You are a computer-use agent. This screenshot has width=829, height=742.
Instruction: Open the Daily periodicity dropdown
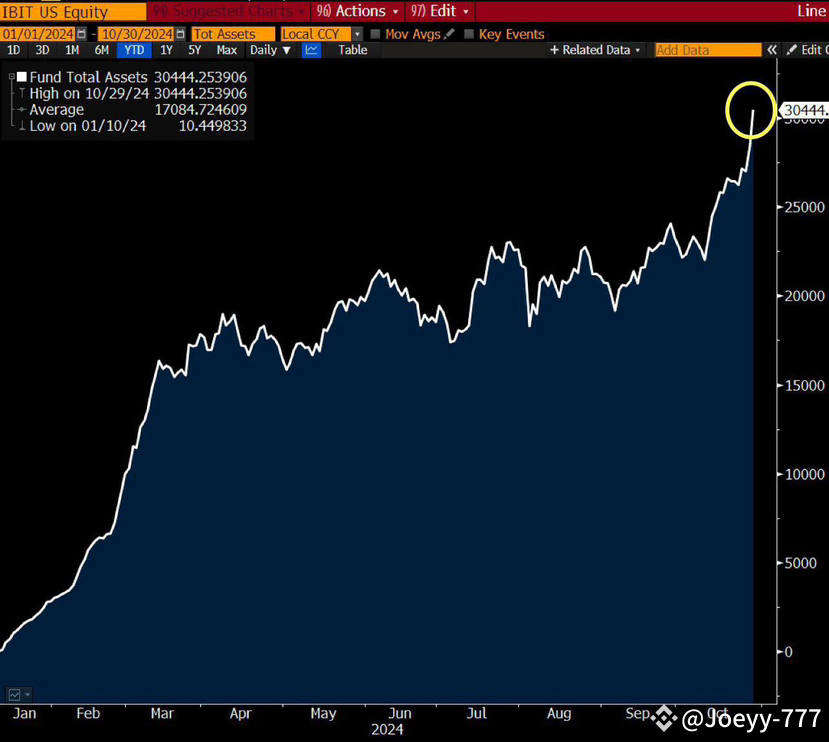tap(270, 50)
